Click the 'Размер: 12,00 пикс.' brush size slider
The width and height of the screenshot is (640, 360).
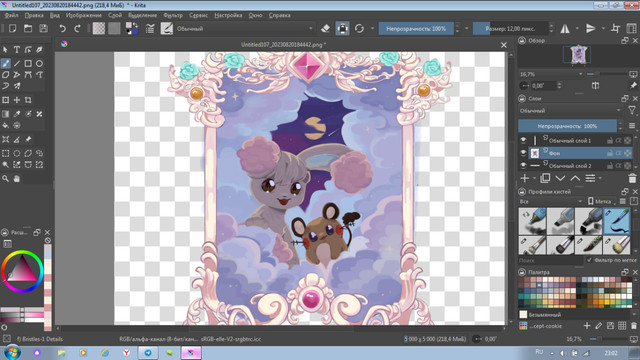(510, 29)
